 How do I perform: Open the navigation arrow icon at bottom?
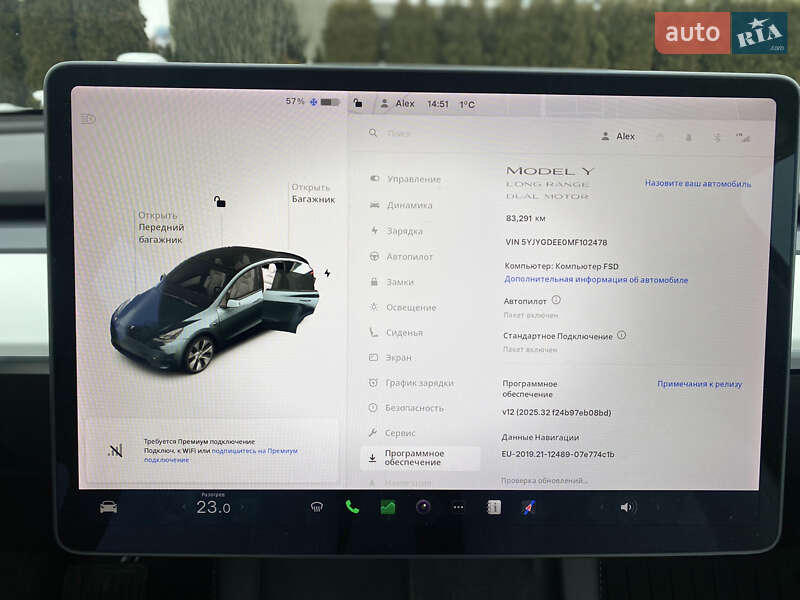[527, 508]
